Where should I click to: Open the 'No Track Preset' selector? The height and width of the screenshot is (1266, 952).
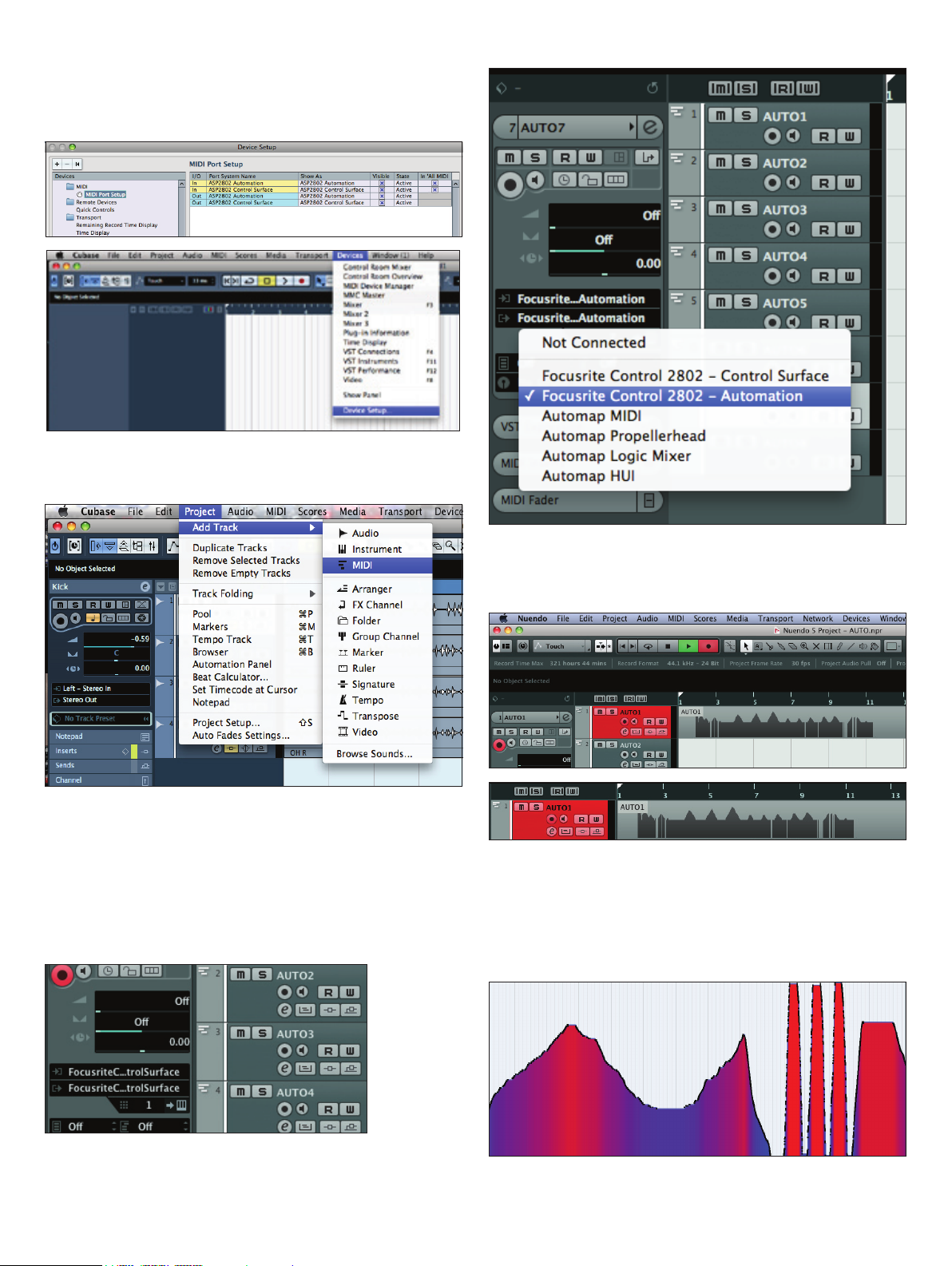click(101, 719)
